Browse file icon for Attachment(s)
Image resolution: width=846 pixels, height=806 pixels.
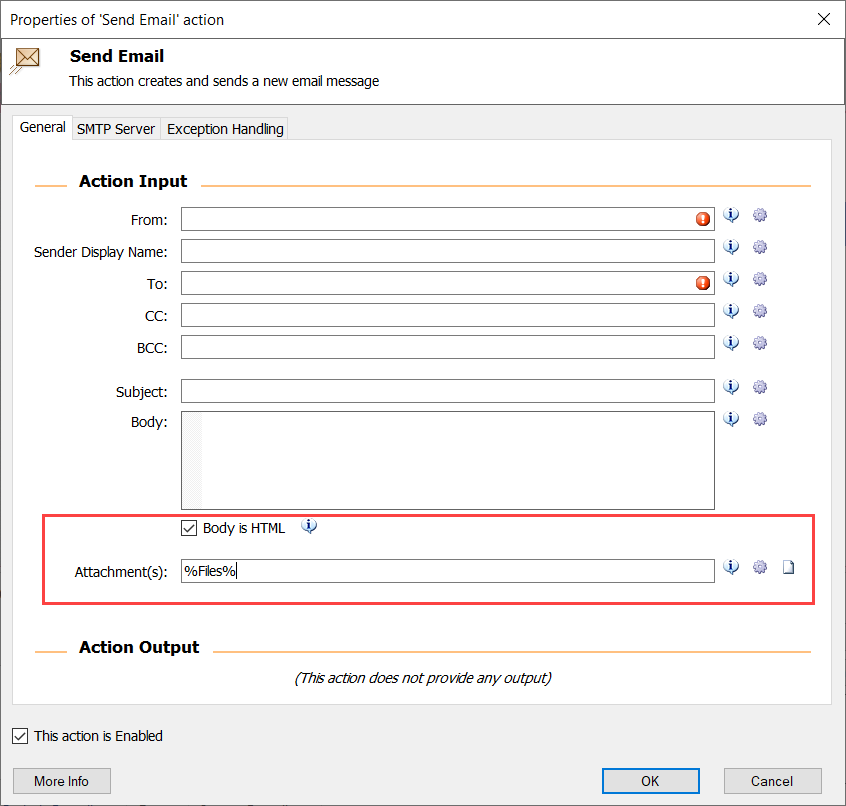tap(788, 567)
